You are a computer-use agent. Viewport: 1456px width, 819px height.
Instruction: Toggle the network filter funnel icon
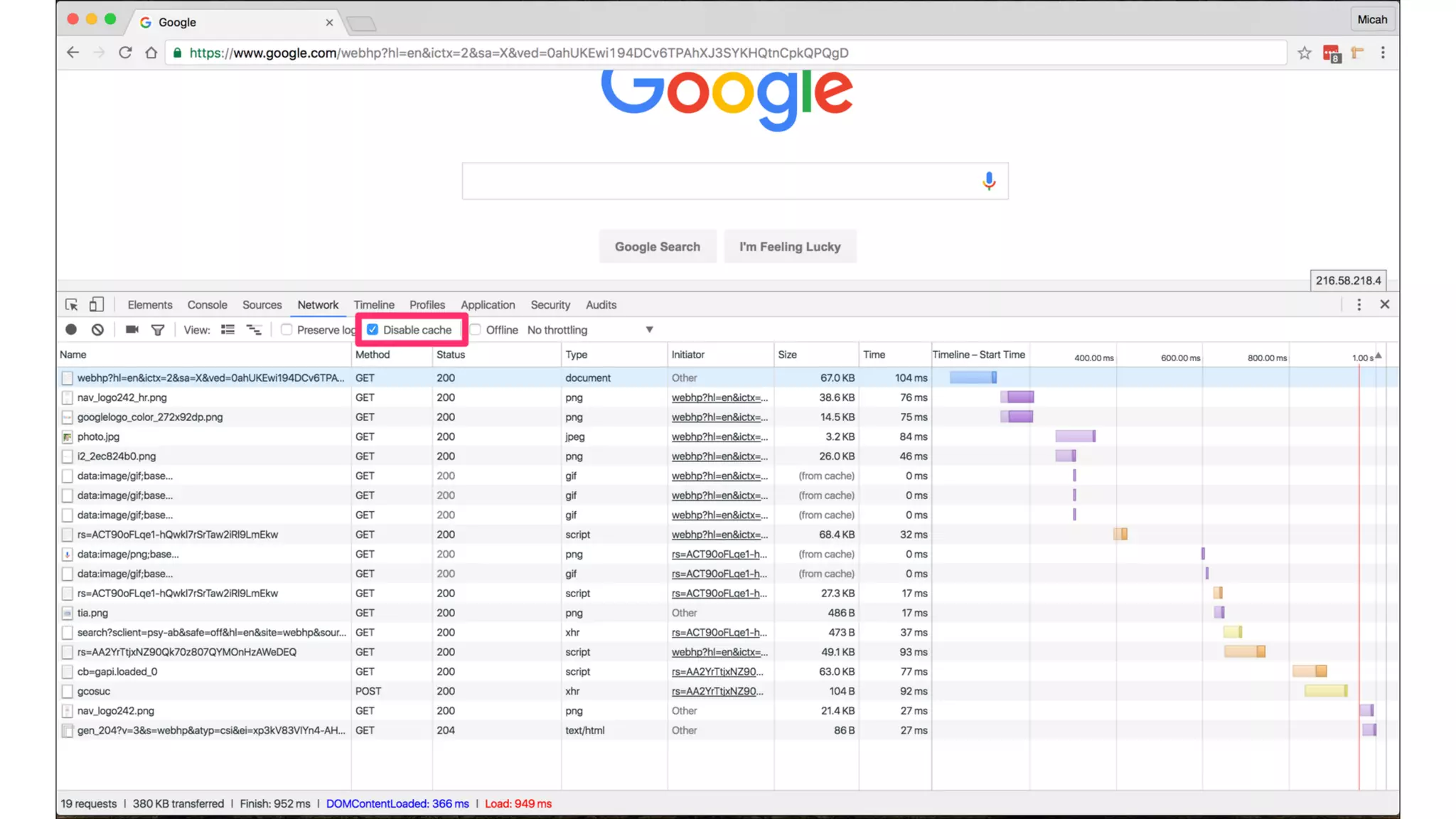pos(158,330)
